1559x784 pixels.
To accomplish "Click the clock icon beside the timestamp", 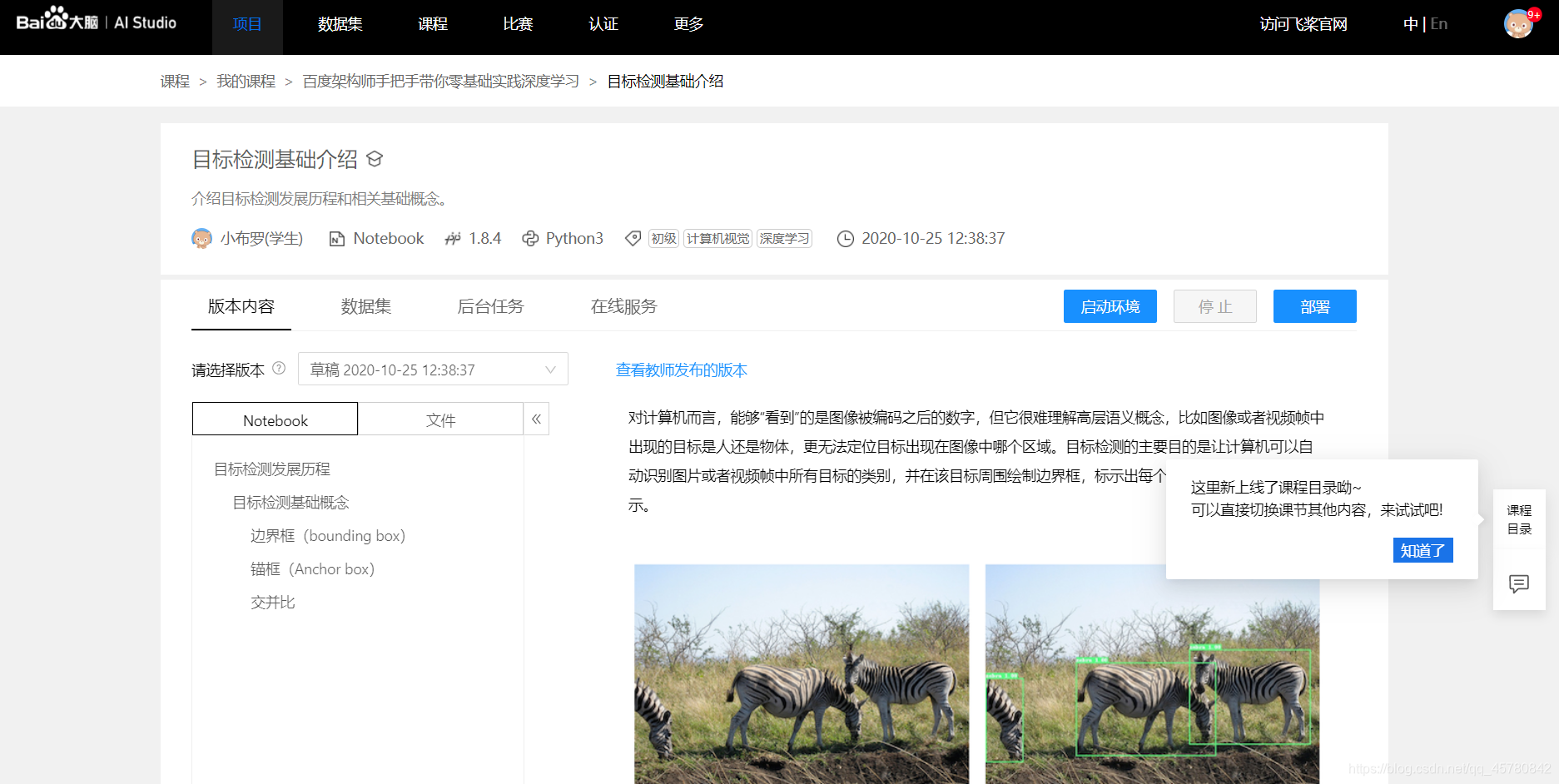I will tap(846, 239).
